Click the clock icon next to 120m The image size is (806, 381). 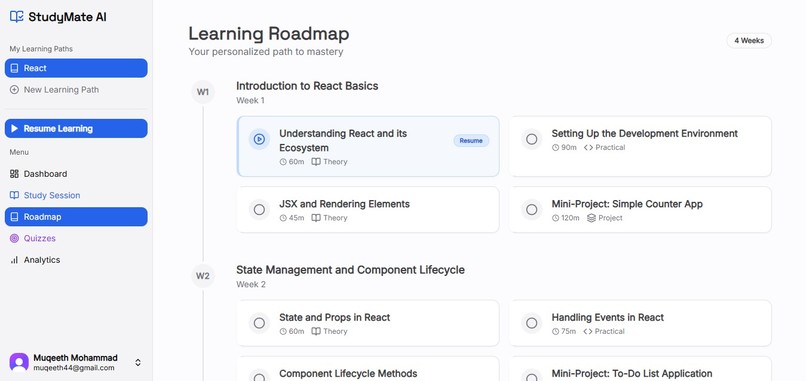555,218
